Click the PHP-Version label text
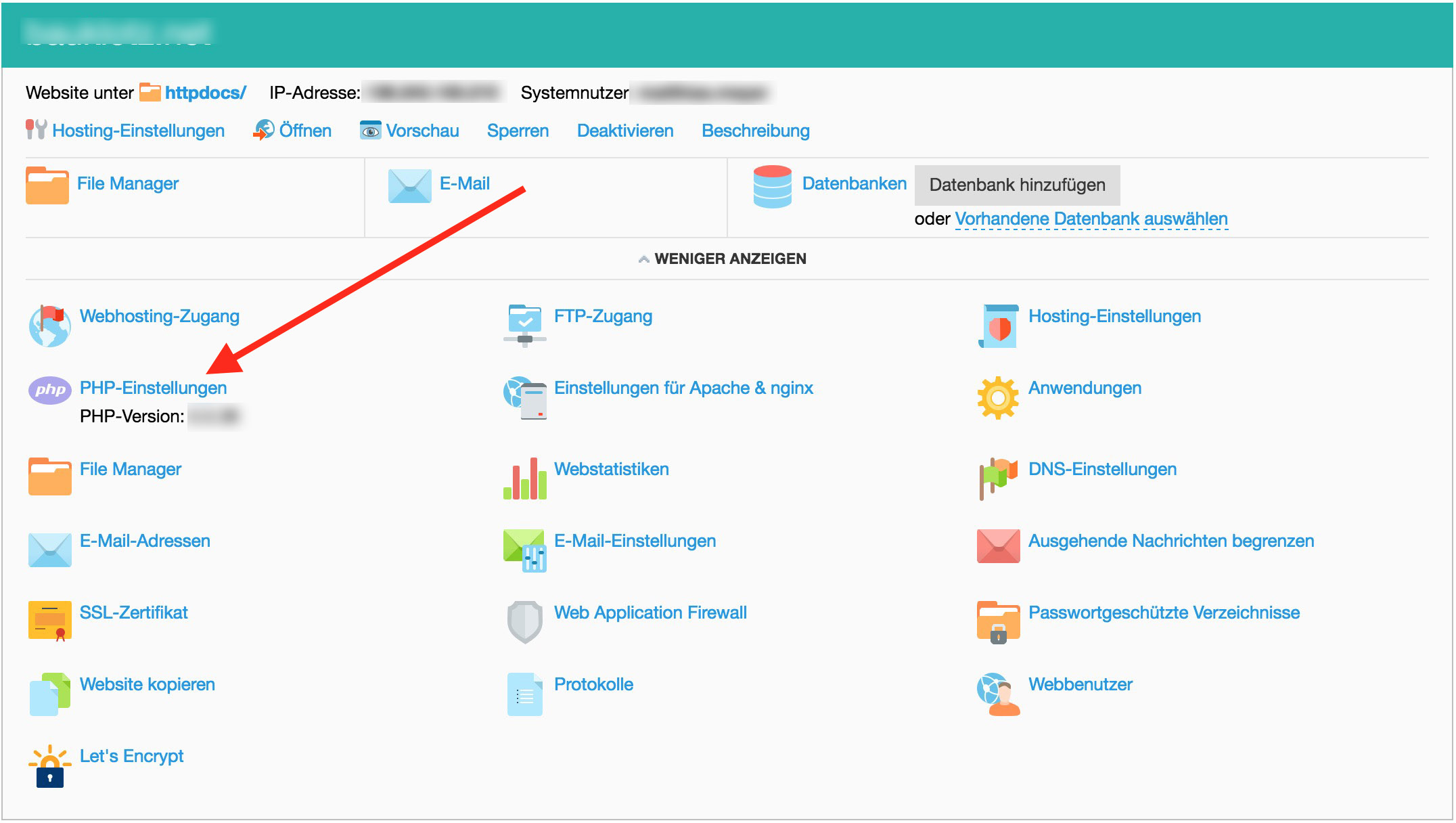1456x823 pixels. [x=132, y=416]
